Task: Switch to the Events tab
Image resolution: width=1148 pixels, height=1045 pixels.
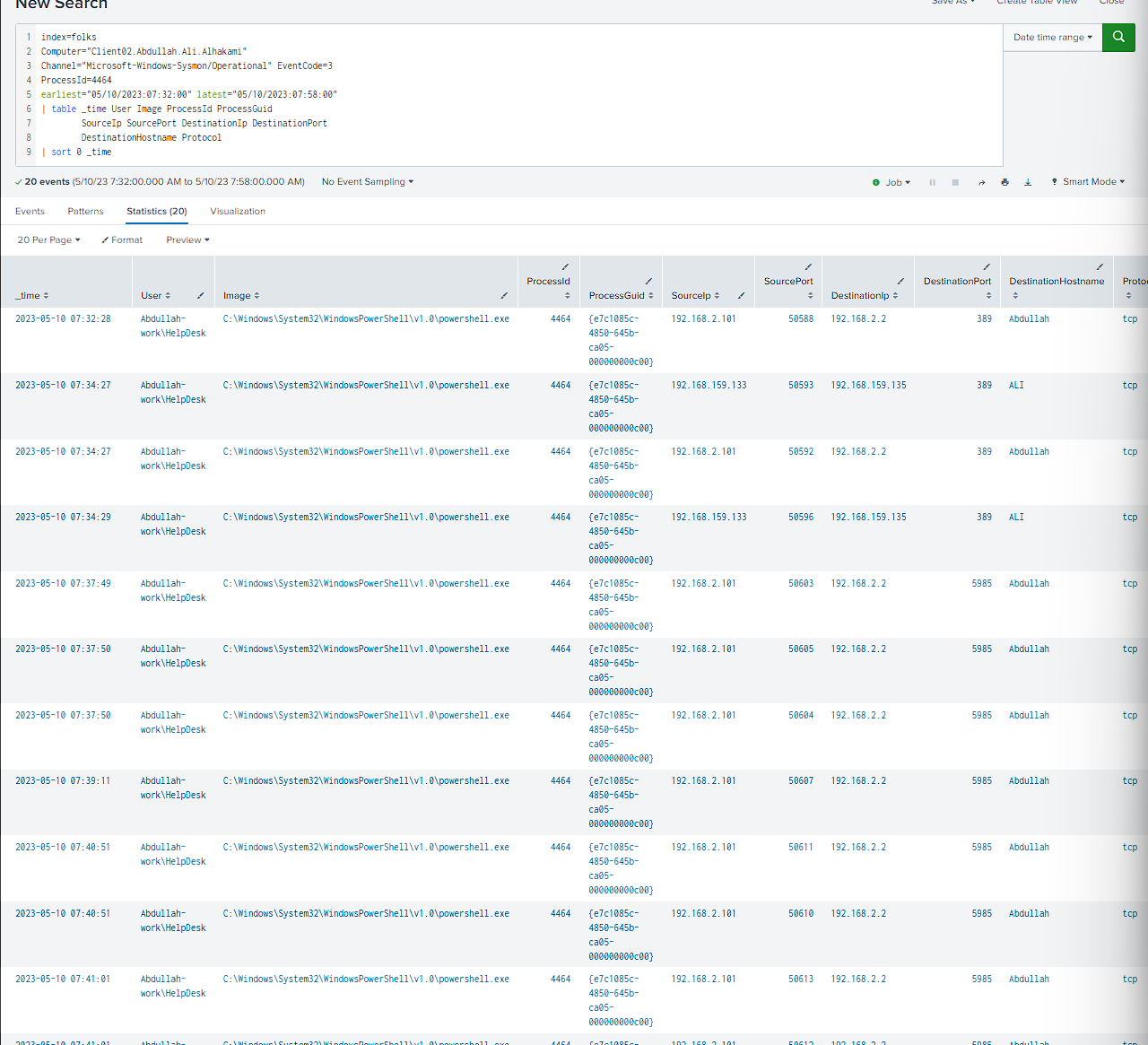Action: pyautogui.click(x=30, y=212)
